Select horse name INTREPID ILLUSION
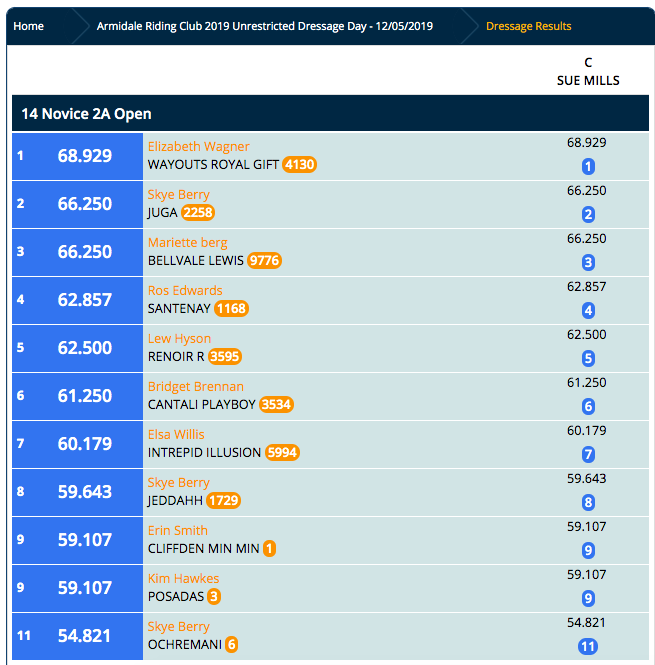 tap(204, 453)
